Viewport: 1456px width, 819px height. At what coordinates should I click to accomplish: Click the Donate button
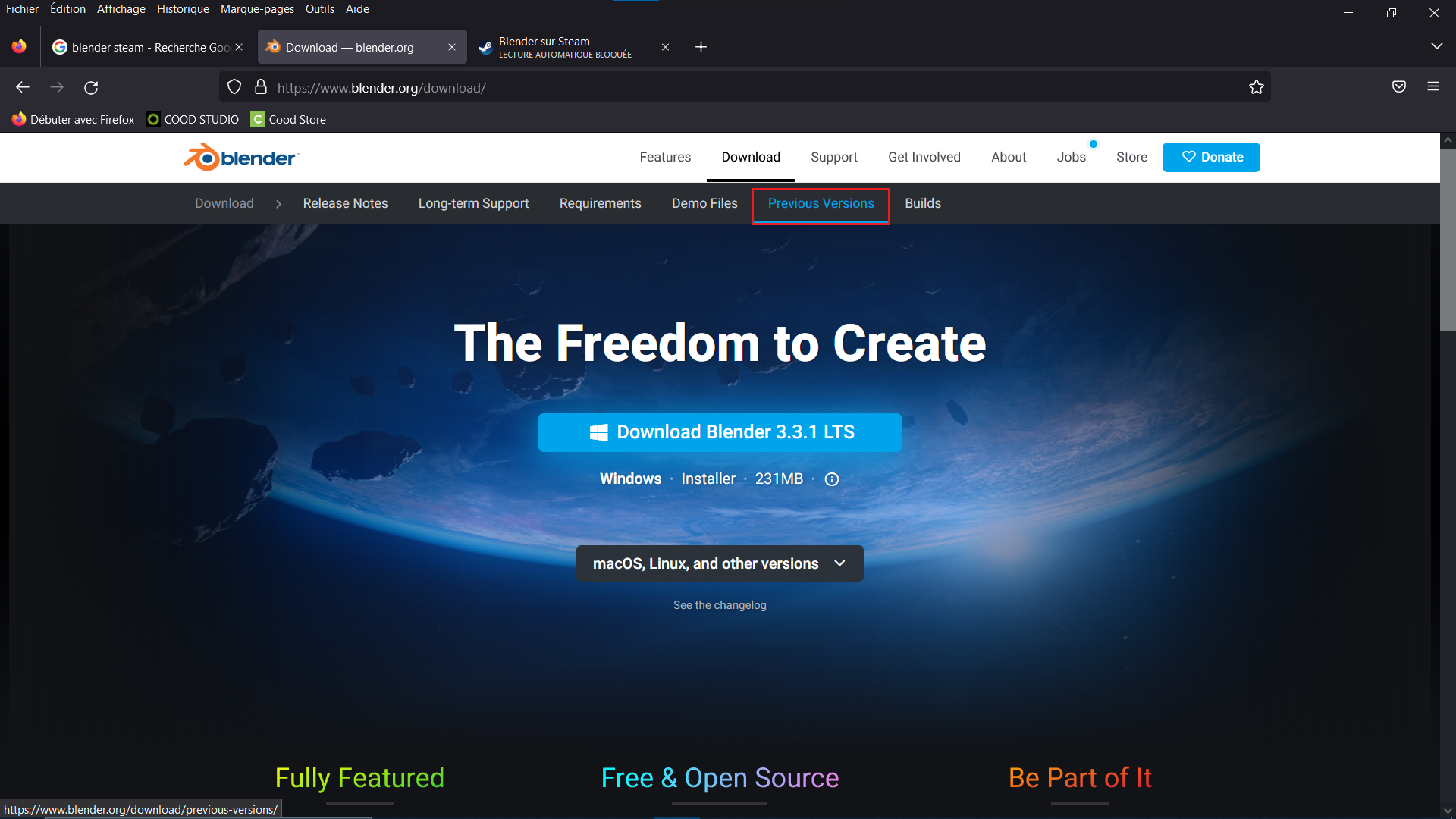(x=1211, y=157)
